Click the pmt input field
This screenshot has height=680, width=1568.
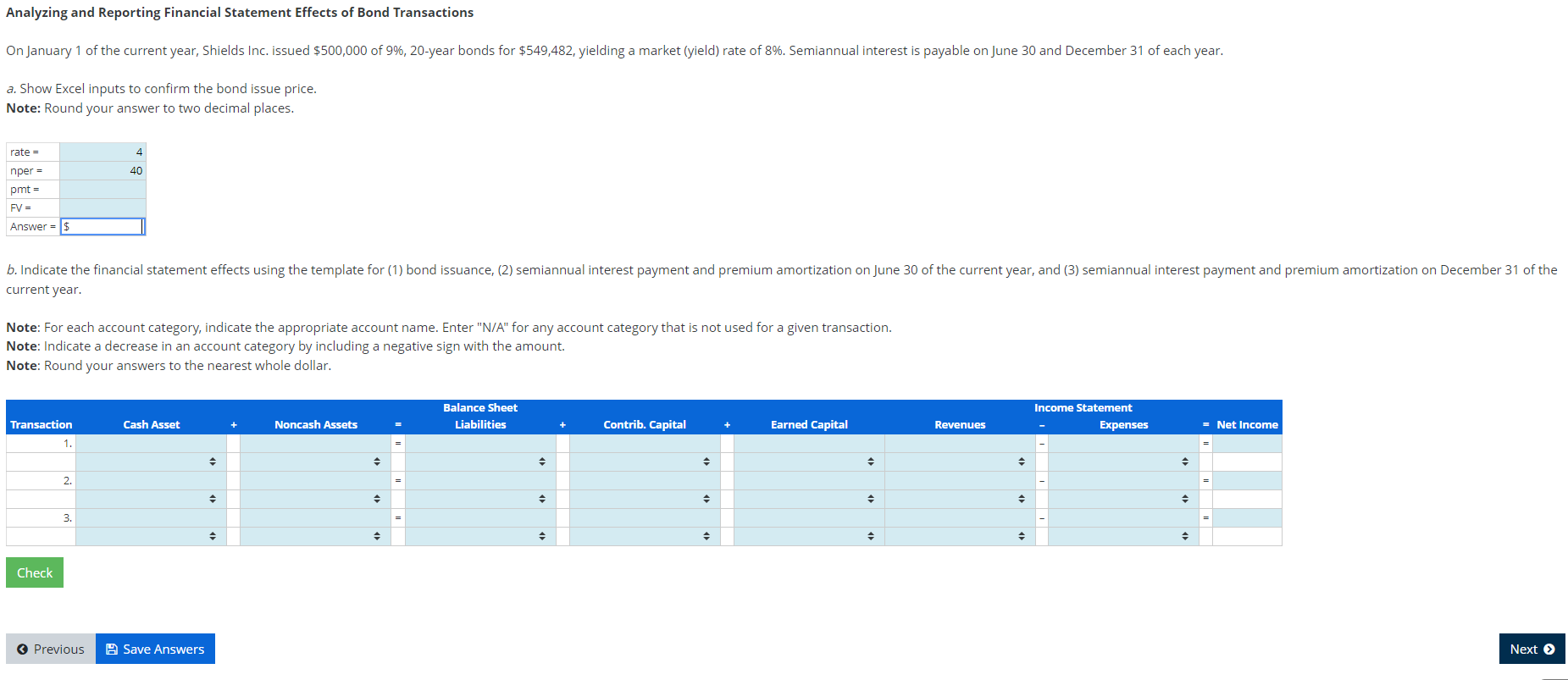click(x=103, y=189)
